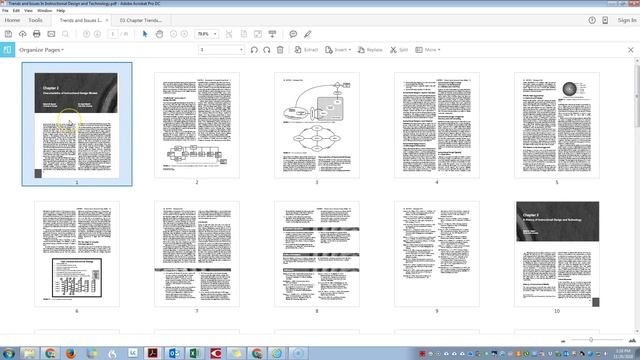This screenshot has height=360, width=640.
Task: Switch to the Tools tab
Action: point(36,20)
